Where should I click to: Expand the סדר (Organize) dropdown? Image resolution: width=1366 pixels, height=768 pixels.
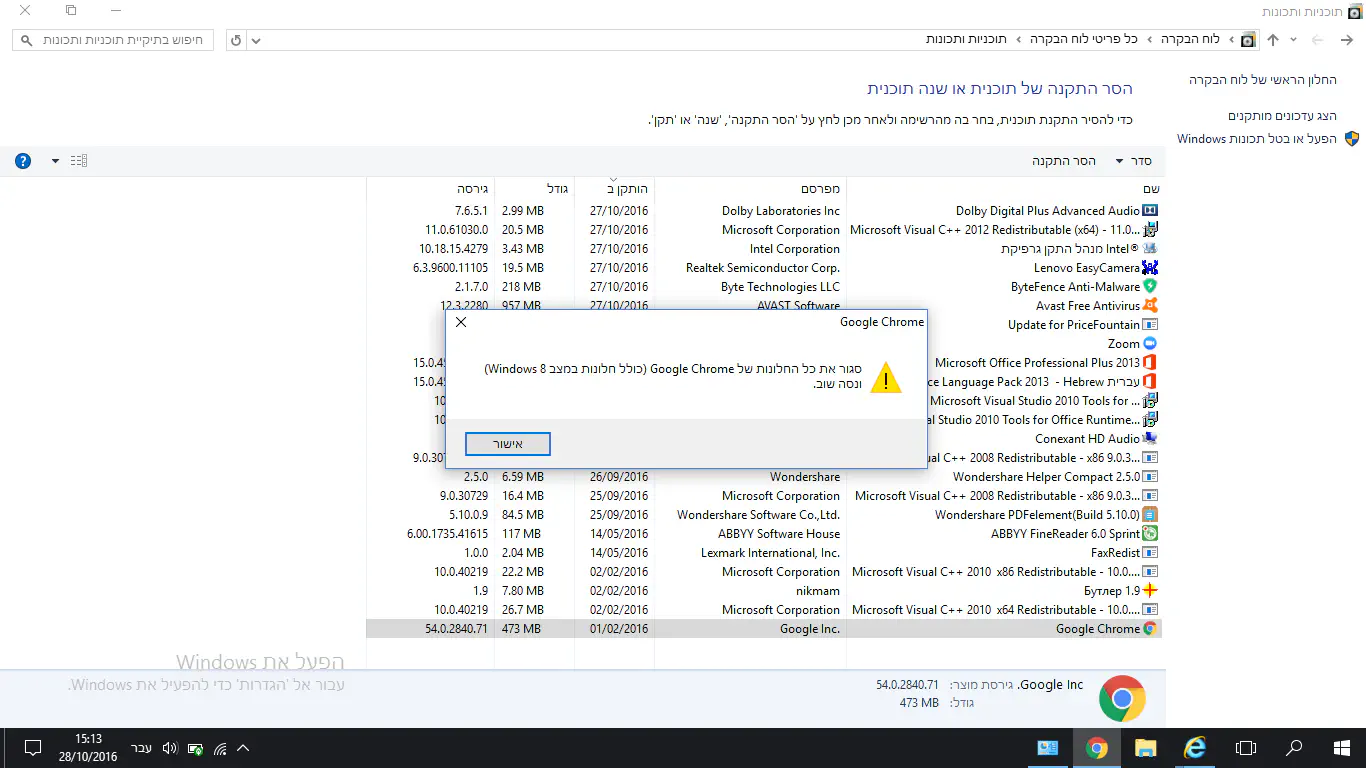[x=1133, y=161]
